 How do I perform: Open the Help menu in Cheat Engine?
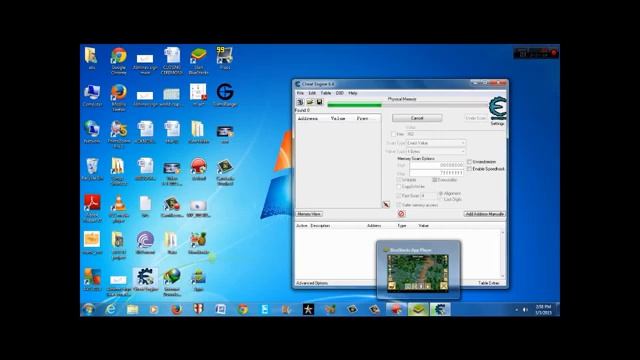(x=353, y=93)
